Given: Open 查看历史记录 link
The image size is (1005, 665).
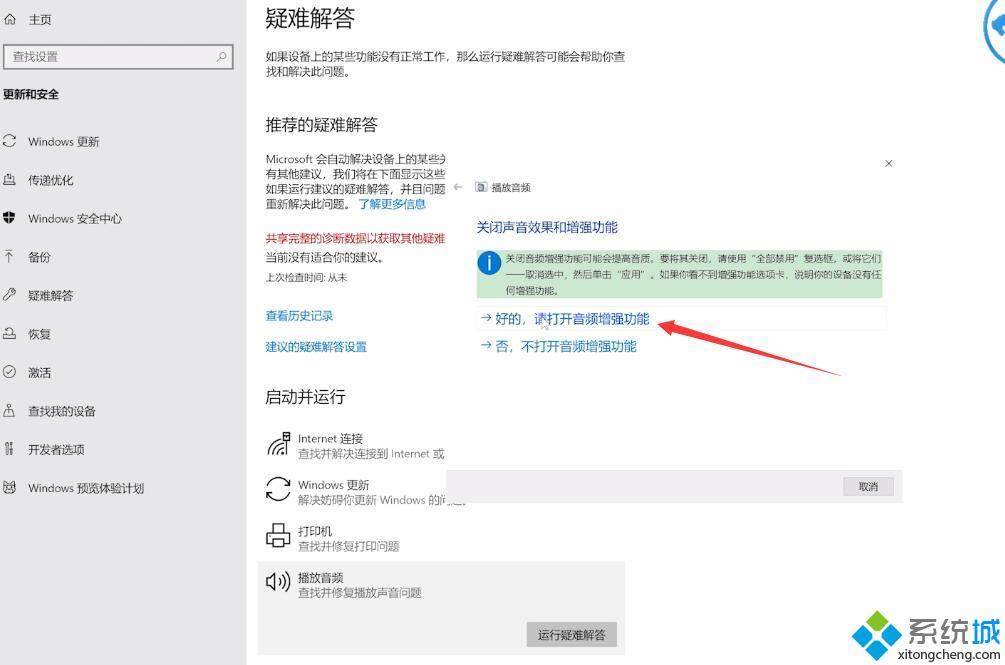Looking at the screenshot, I should 299,316.
